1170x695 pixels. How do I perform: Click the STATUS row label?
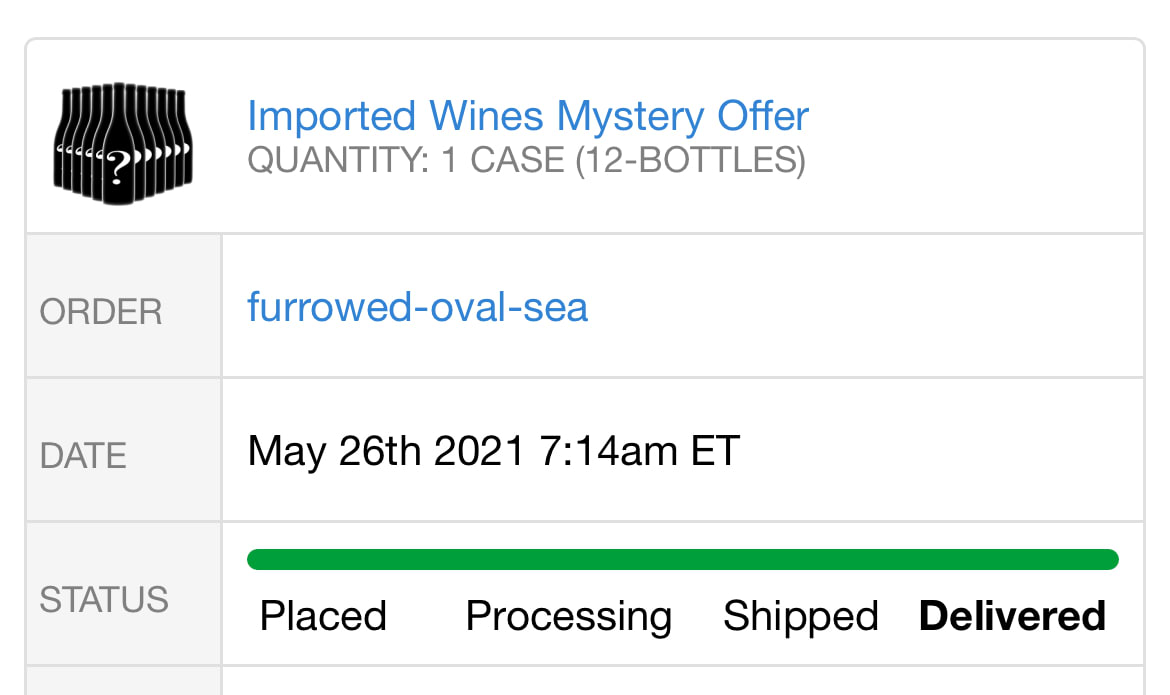[103, 600]
